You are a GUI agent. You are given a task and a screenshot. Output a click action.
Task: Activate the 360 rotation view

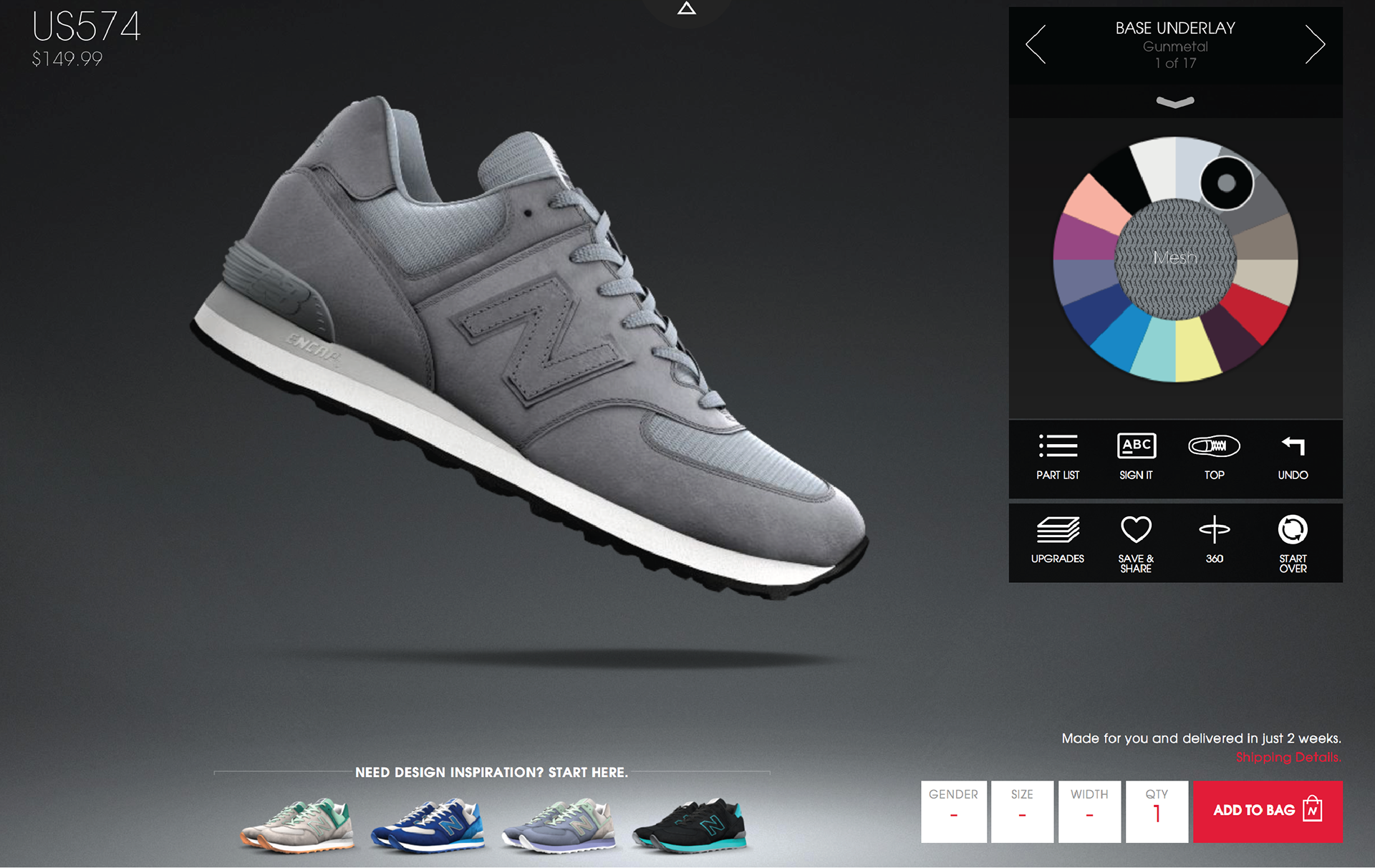click(1215, 540)
